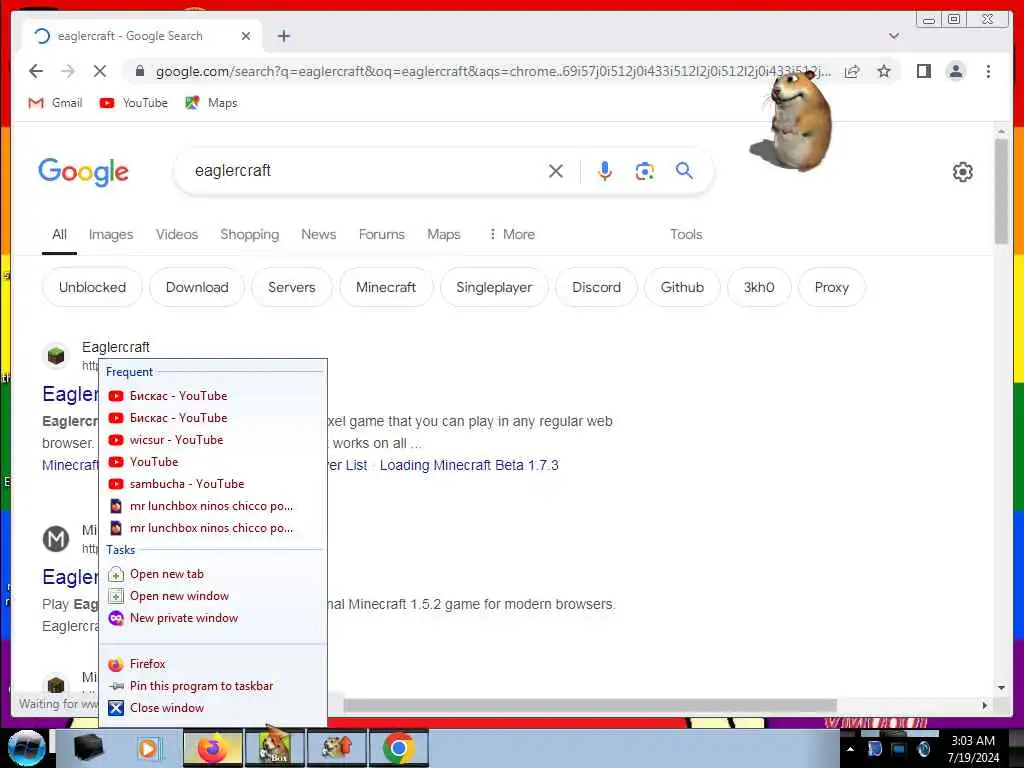Go back using the browser back arrow
1024x768 pixels.
pos(36,71)
